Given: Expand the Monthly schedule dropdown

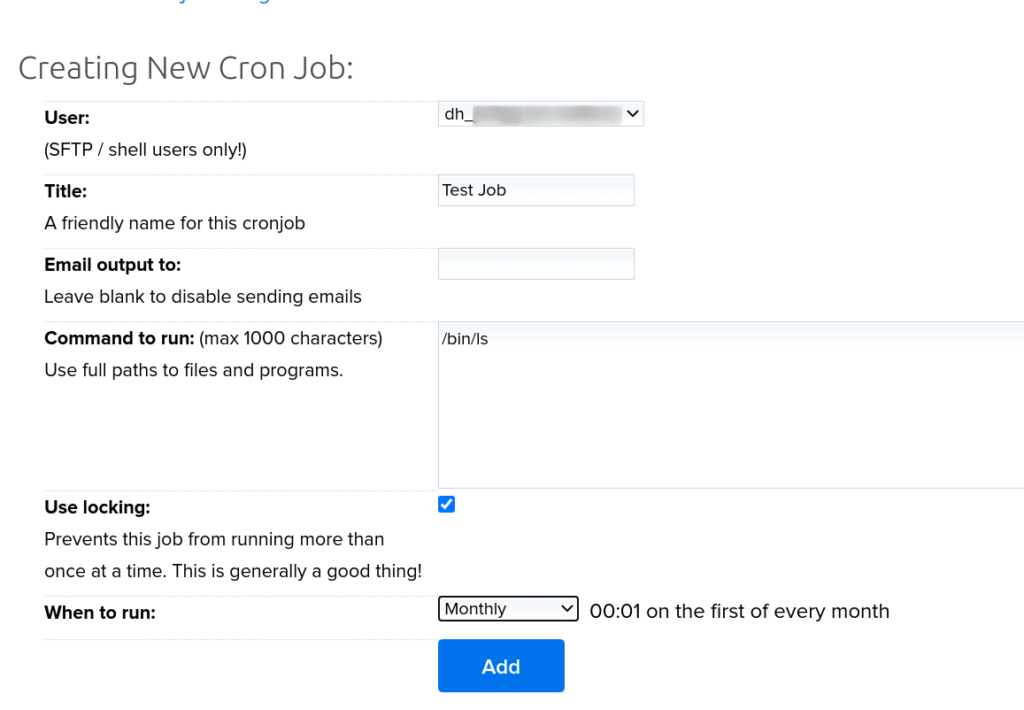Looking at the screenshot, I should tap(508, 609).
